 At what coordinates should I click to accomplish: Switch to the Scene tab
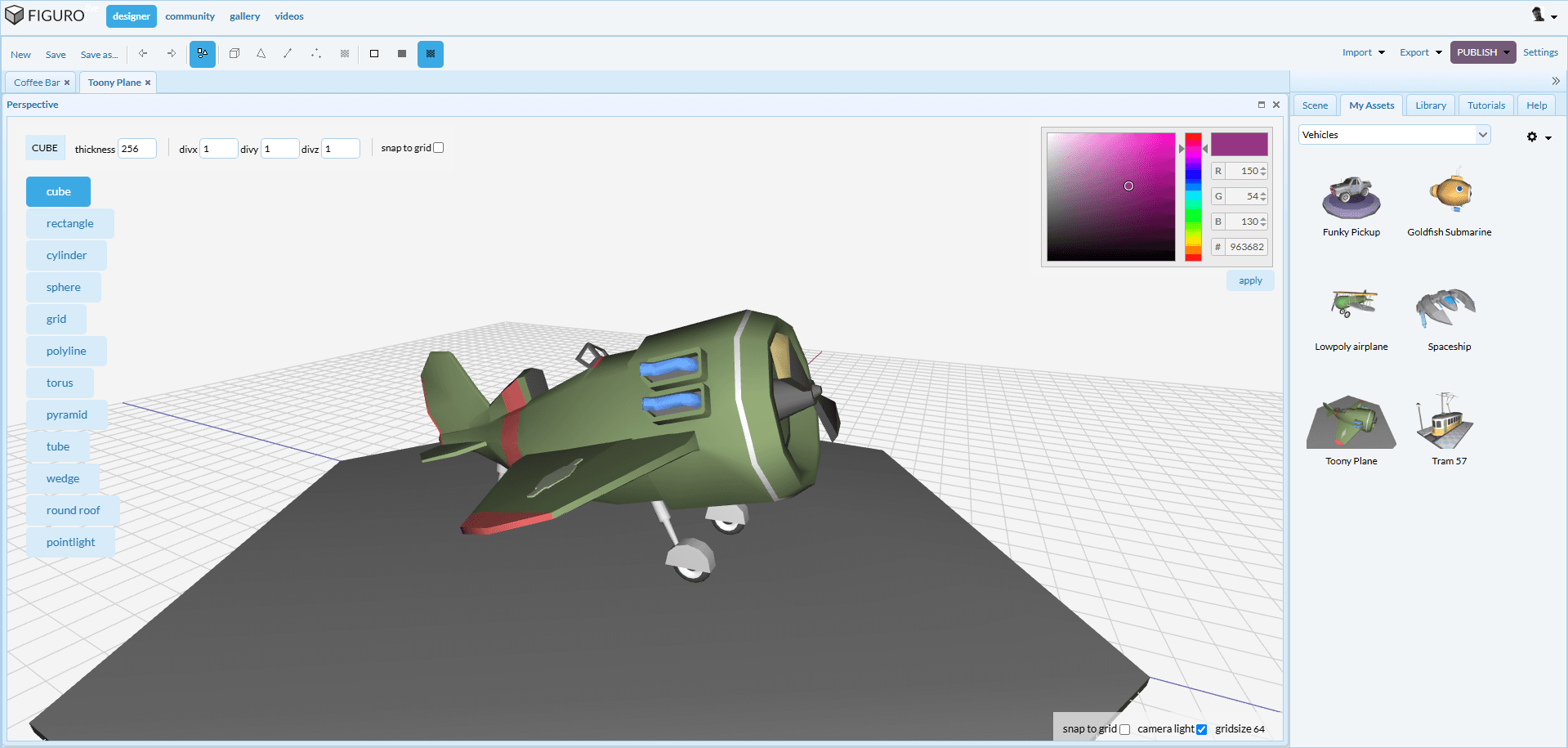pyautogui.click(x=1315, y=105)
